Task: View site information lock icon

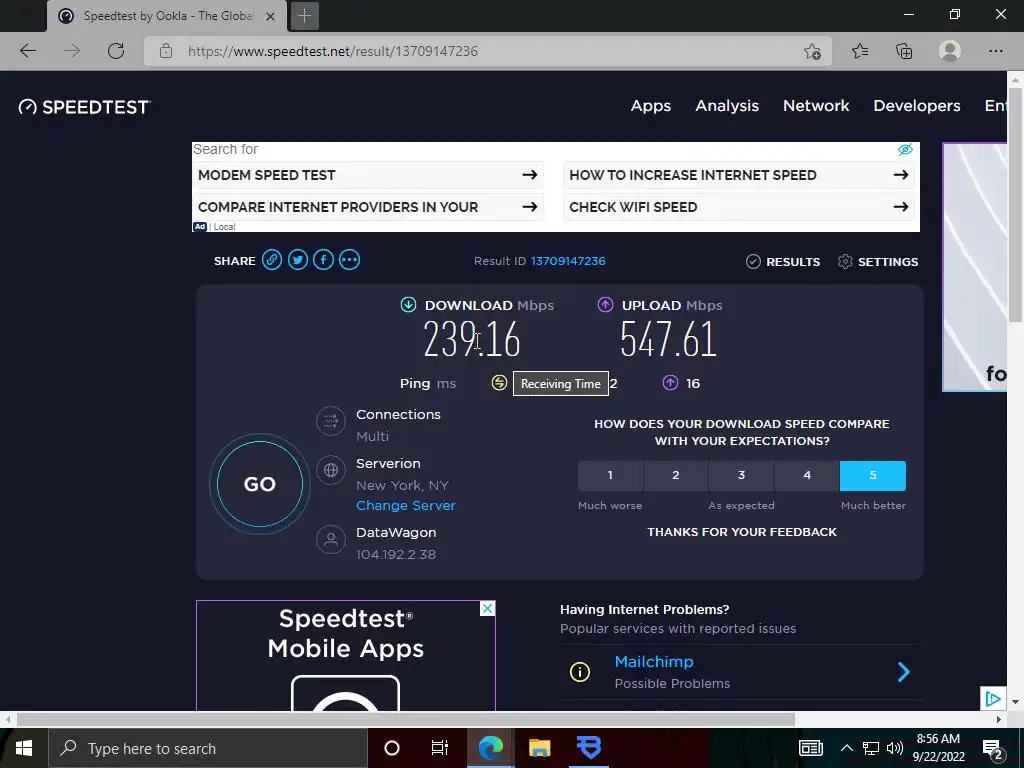Action: (x=166, y=51)
